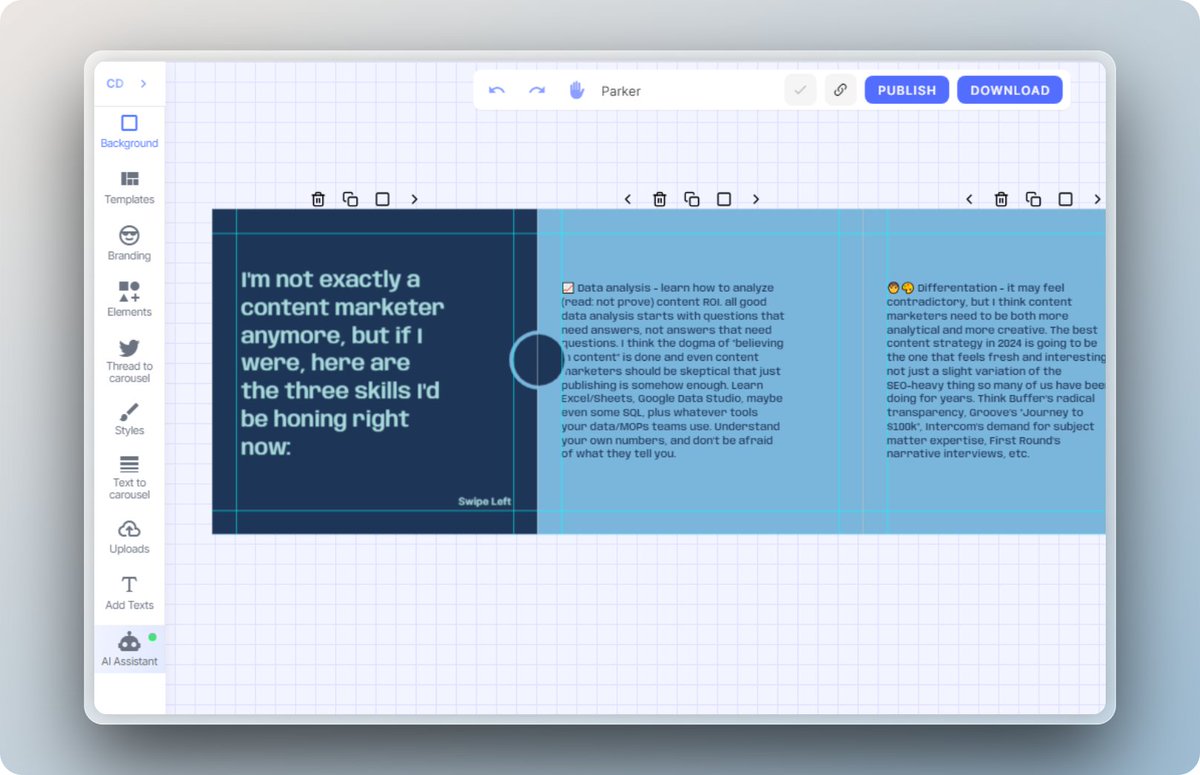Copy the share link icon
The height and width of the screenshot is (775, 1200).
[840, 90]
